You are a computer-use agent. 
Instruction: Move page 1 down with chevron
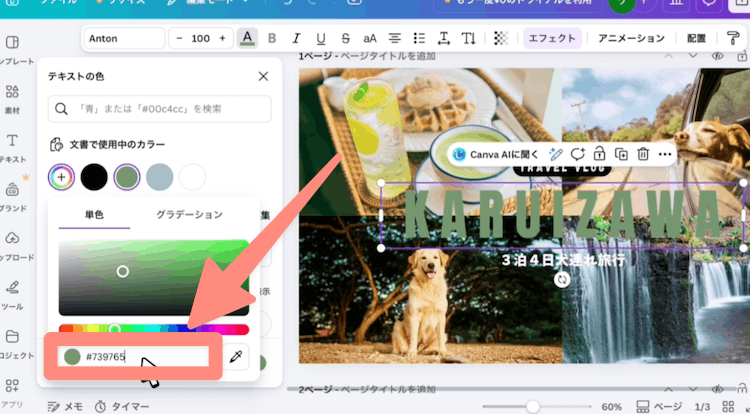[693, 56]
